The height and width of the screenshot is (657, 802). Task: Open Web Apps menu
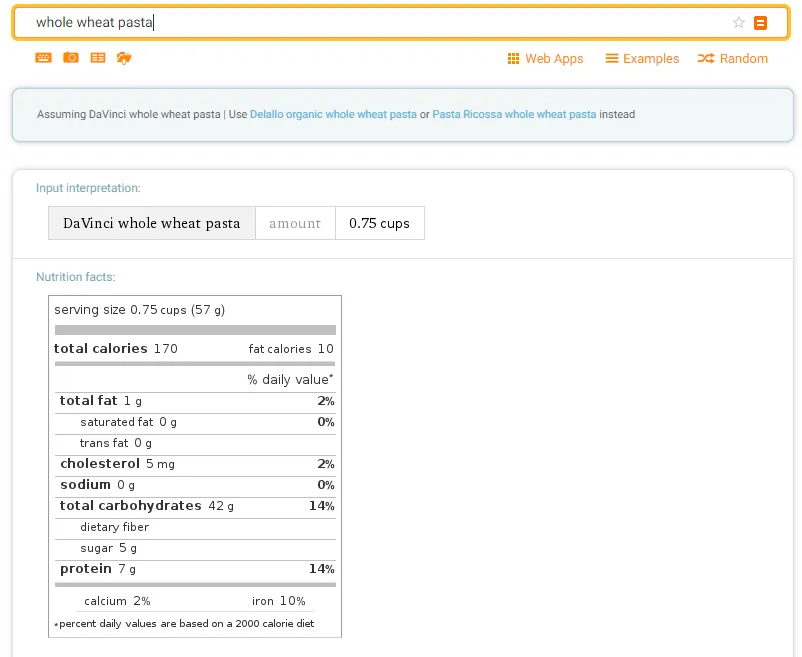pyautogui.click(x=545, y=59)
